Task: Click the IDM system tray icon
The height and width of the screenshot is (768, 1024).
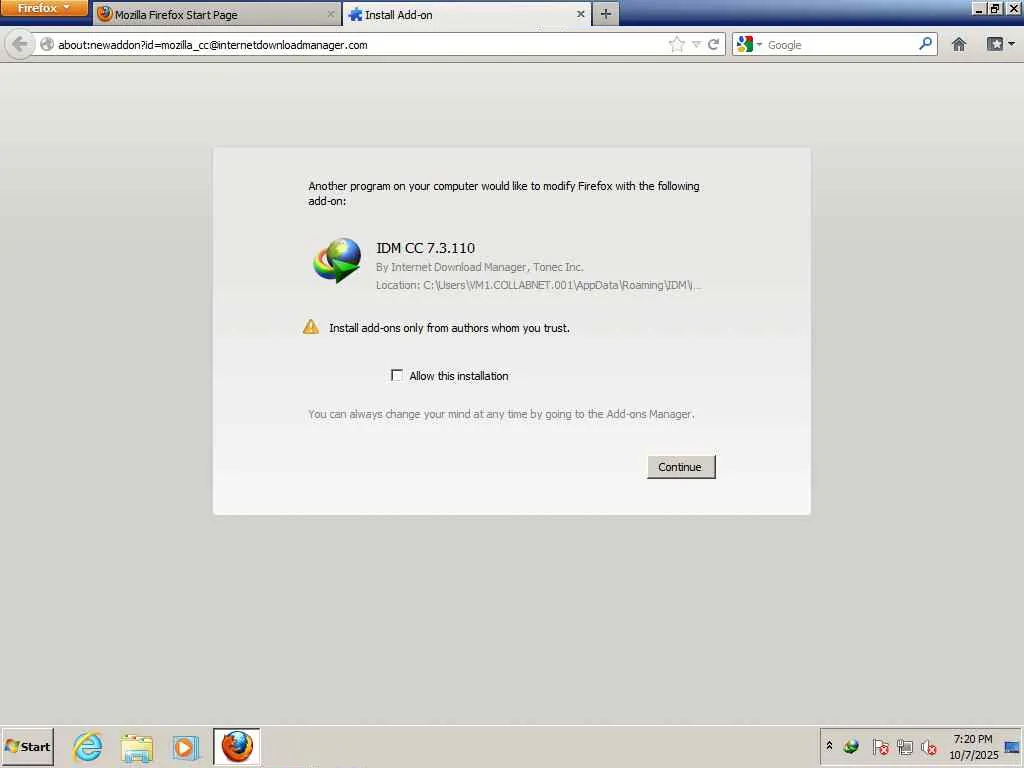Action: 851,746
